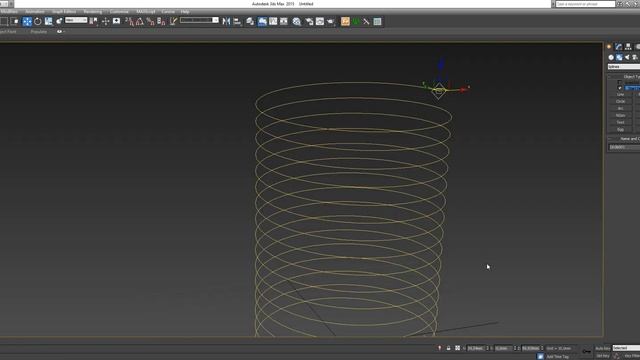The height and width of the screenshot is (360, 640).
Task: Toggle the window/crossing selection icon
Action: click(15, 21)
